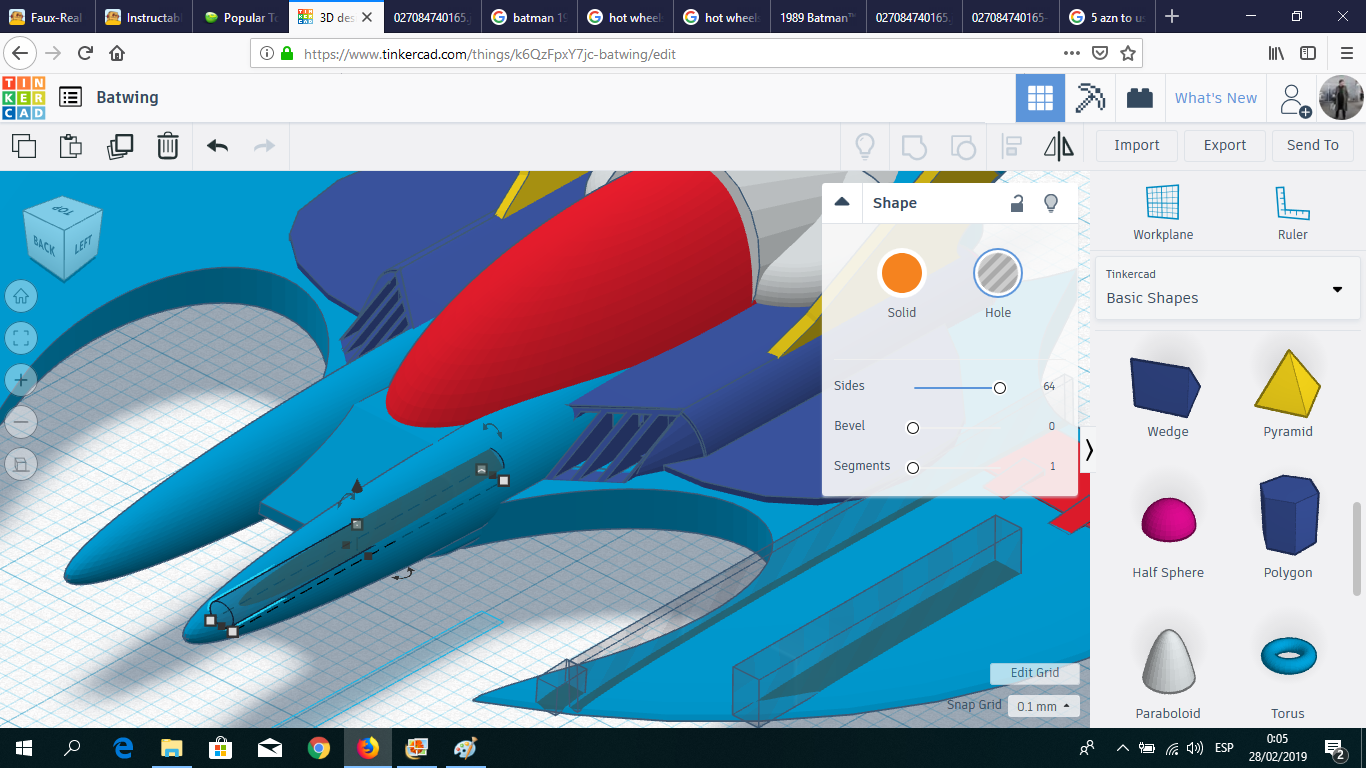Screen dimensions: 1366x768
Task: Select the Duplicate tool in the toolbar
Action: [x=120, y=146]
